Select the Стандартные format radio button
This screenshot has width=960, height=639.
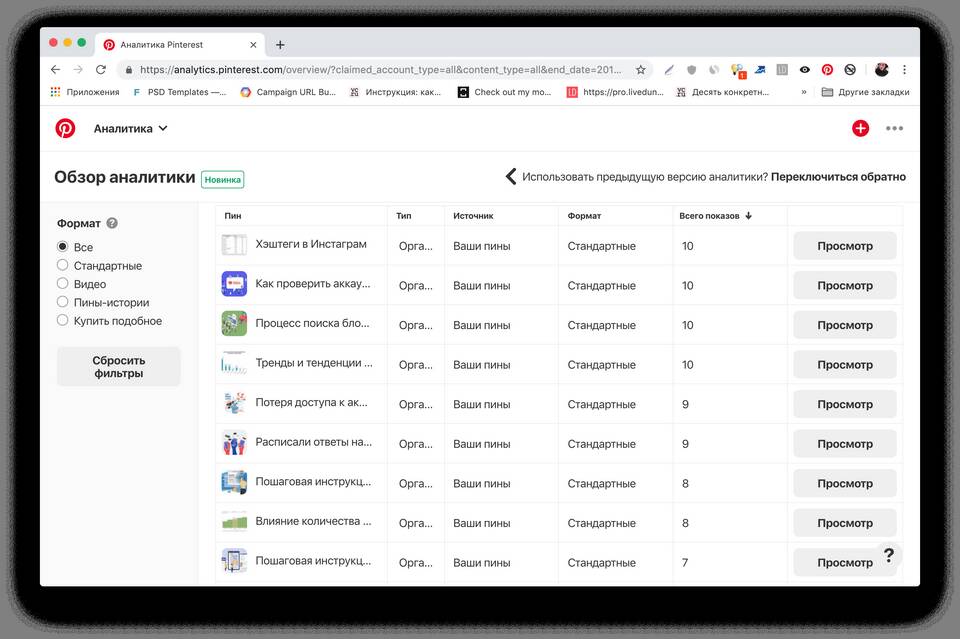[x=63, y=265]
